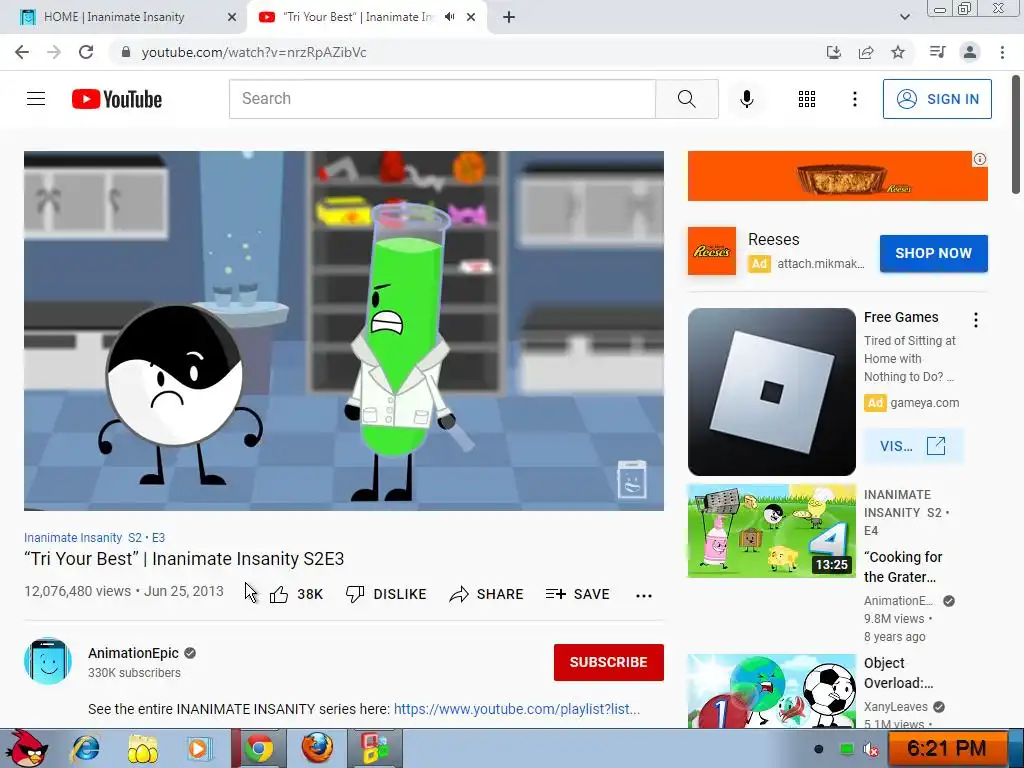Open more actions ellipsis below video
Image resolution: width=1024 pixels, height=768 pixels.
pyautogui.click(x=644, y=595)
